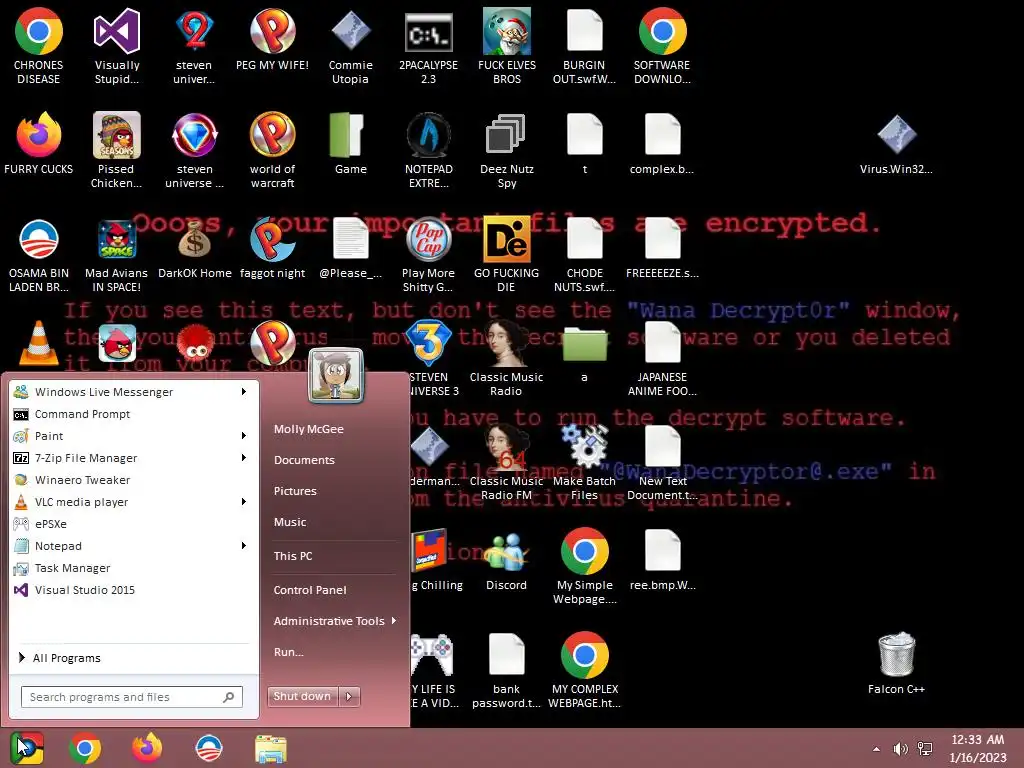Expand Windows Live Messenger submenu arrow
Viewport: 1024px width, 768px height.
tap(244, 392)
